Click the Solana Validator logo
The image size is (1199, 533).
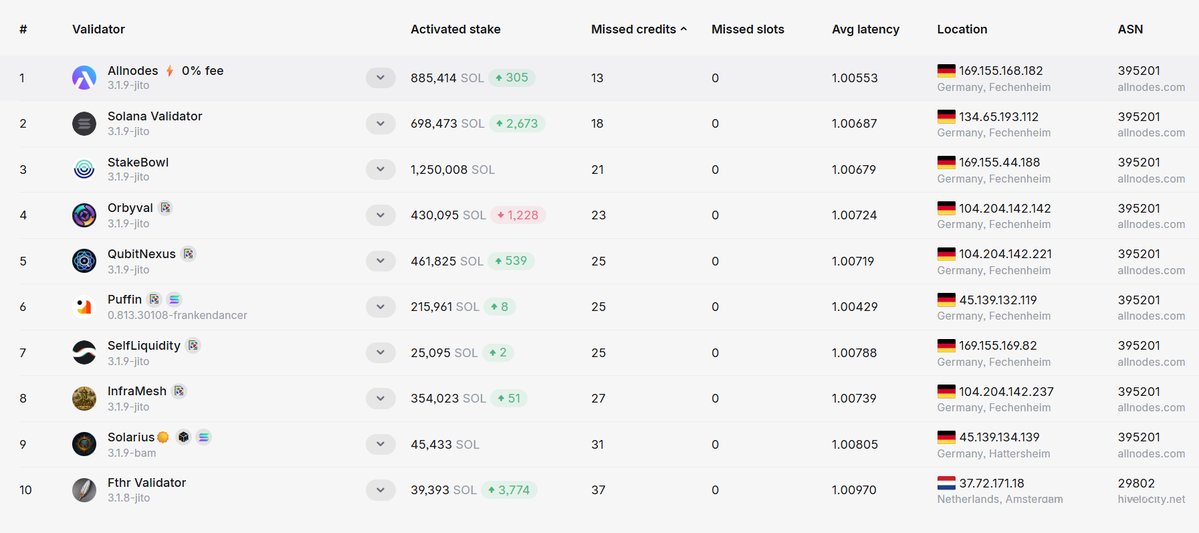84,124
